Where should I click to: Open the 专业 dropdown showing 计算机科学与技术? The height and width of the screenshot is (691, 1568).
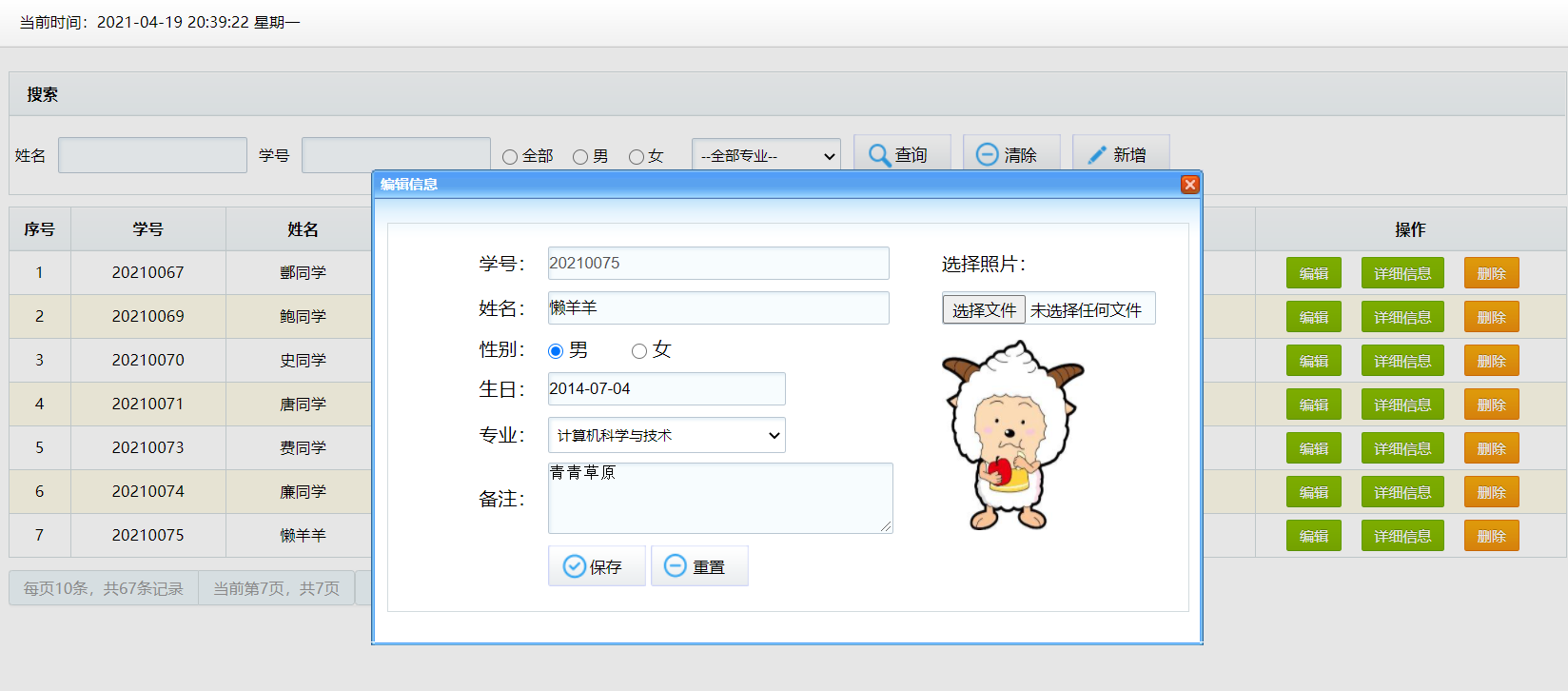pyautogui.click(x=667, y=435)
